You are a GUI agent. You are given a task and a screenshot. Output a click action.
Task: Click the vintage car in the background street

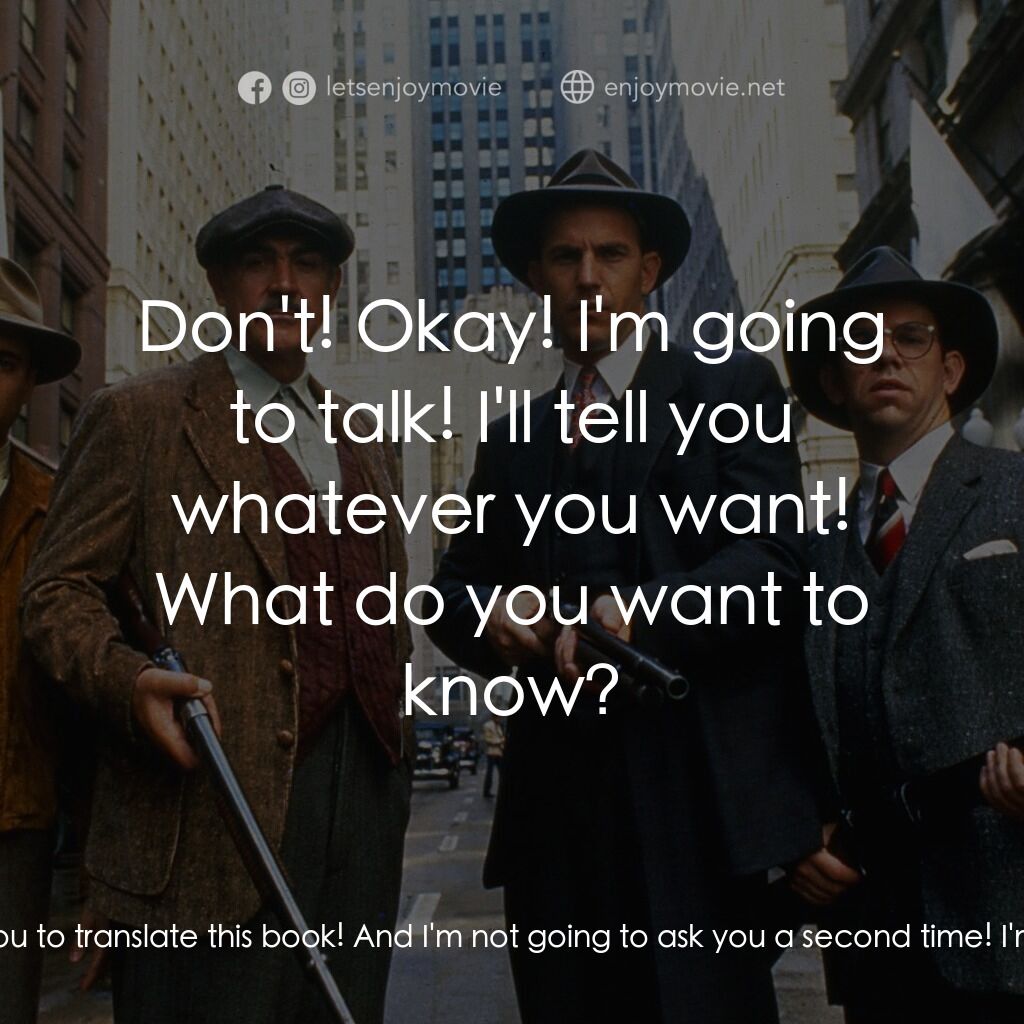coord(436,754)
